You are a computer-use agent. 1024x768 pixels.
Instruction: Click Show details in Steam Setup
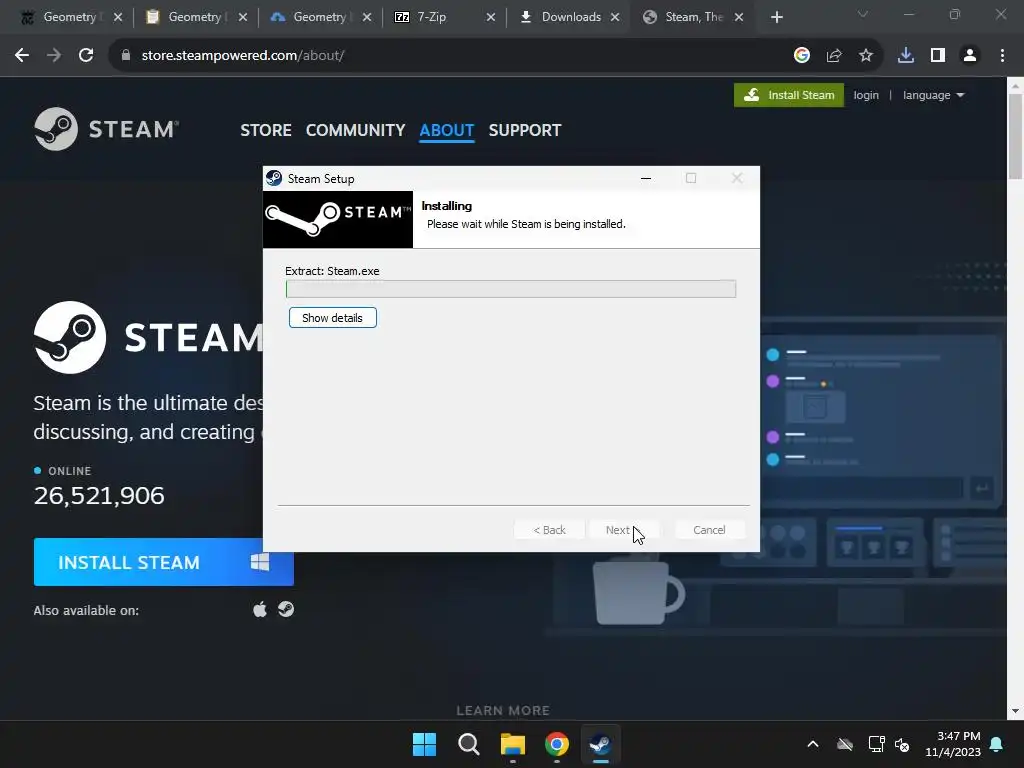pos(332,318)
